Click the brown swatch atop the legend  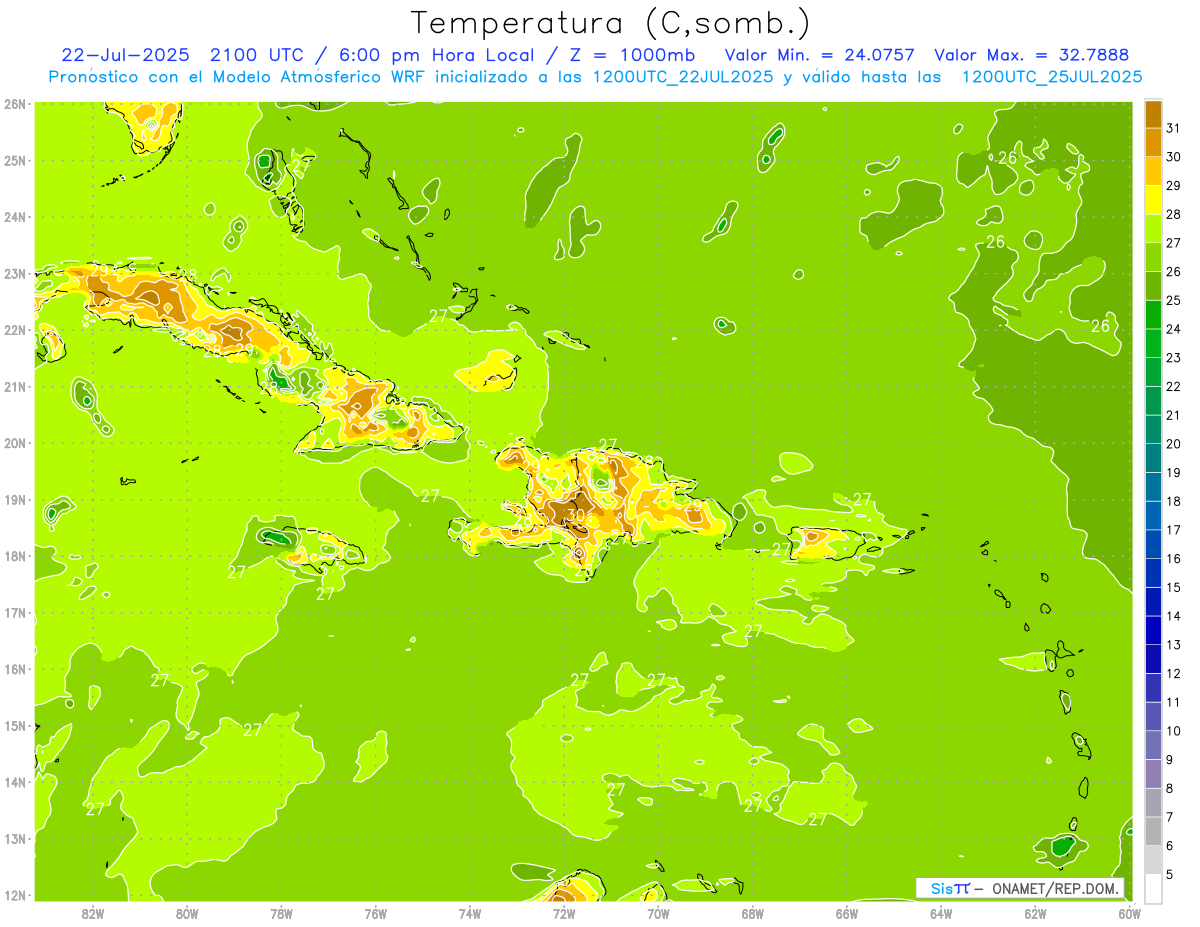pos(1153,113)
